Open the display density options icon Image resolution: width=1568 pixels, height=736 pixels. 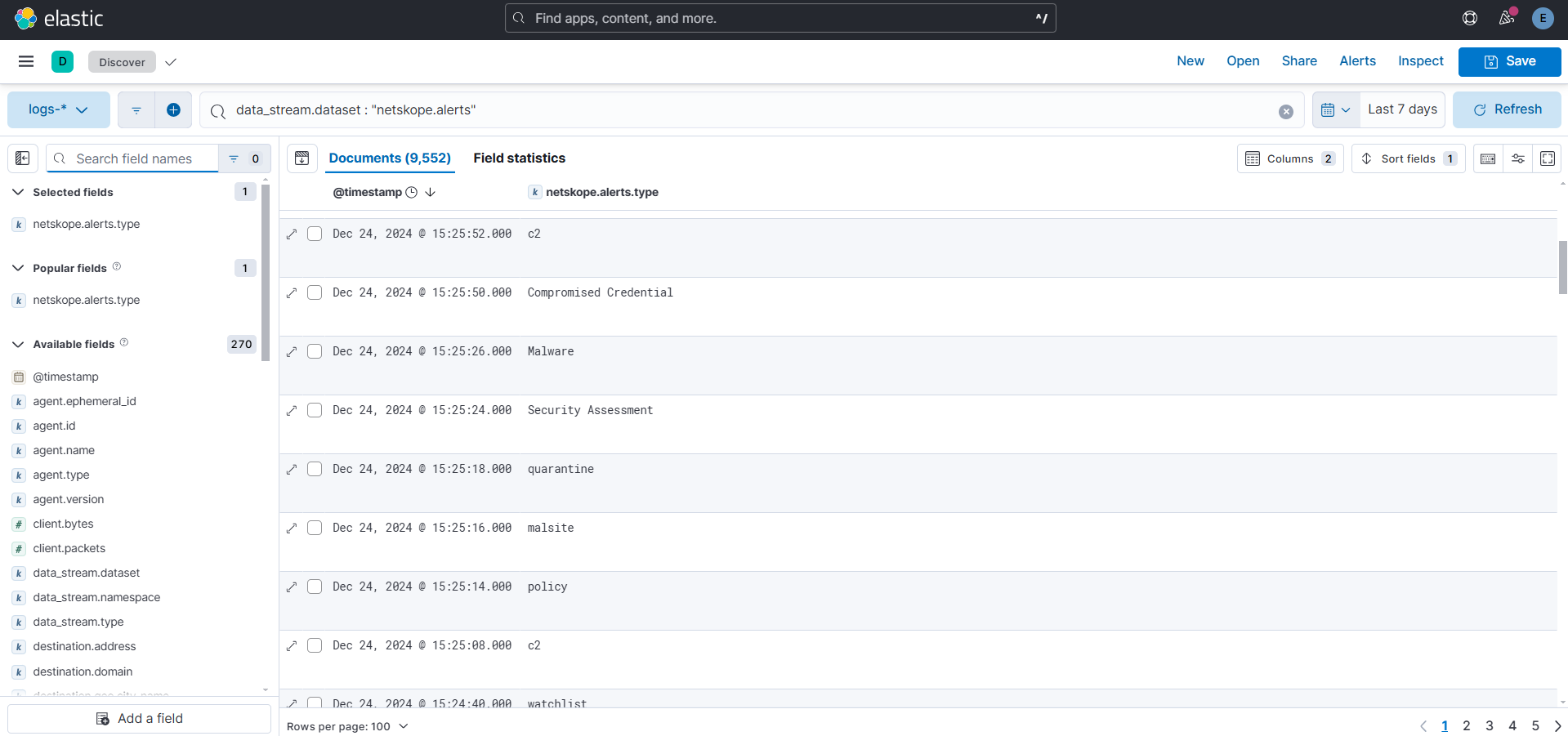tap(1517, 158)
